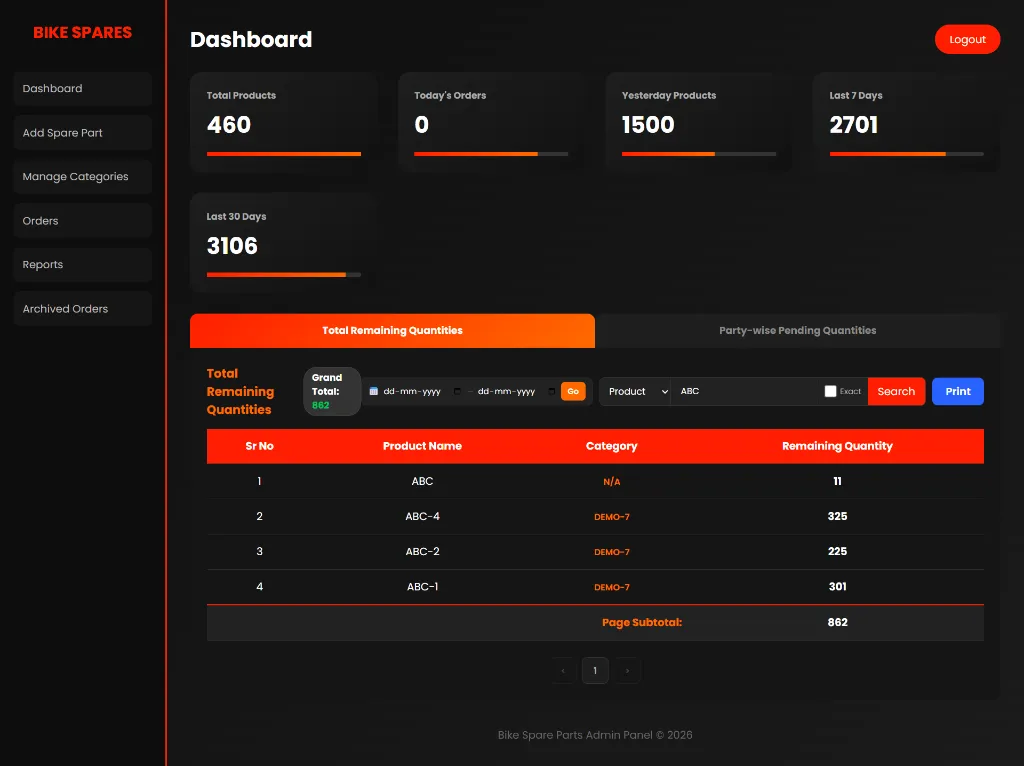Click the Last 30 Days progress bar

[x=283, y=275]
